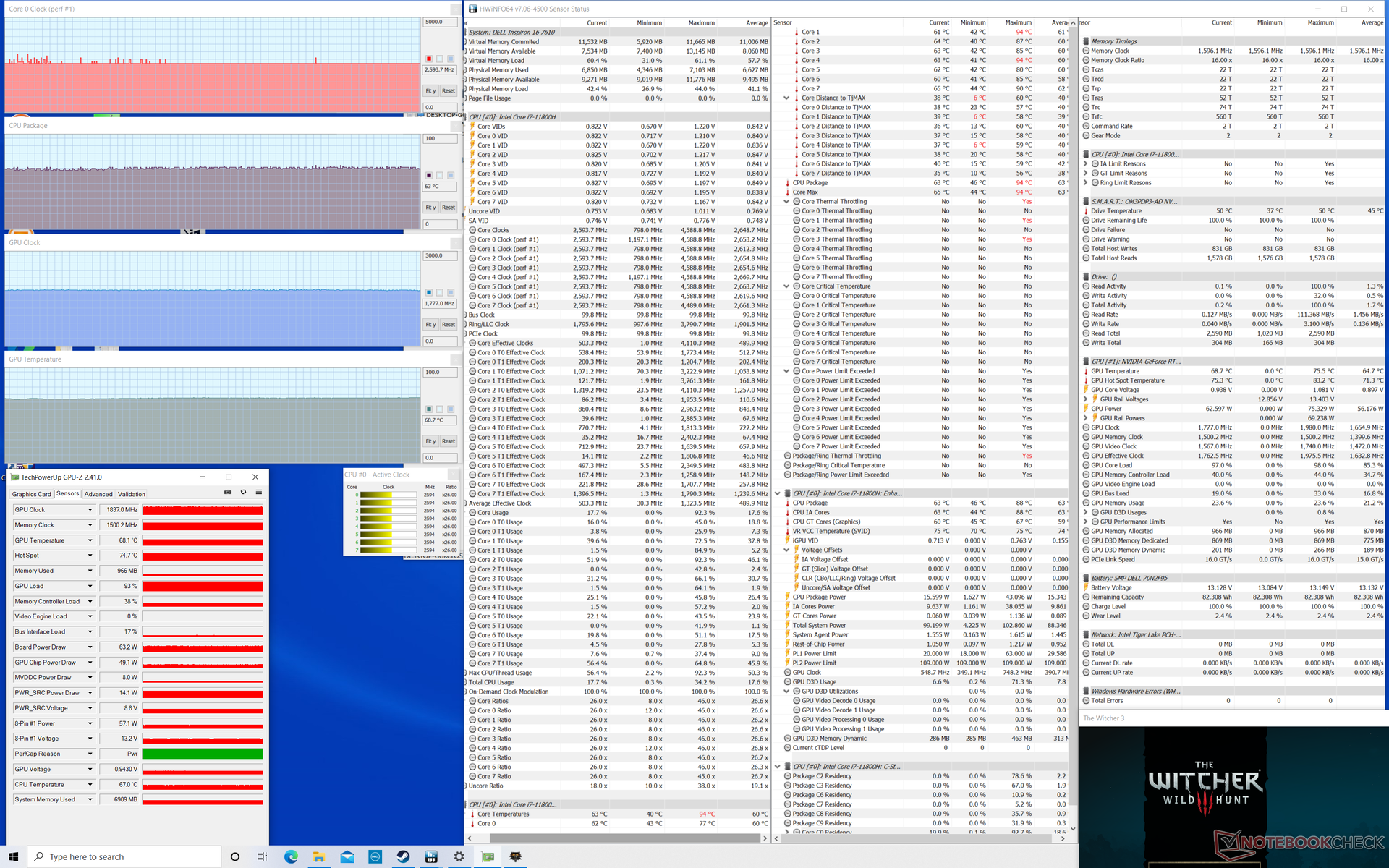Viewport: 1389px width, 868px height.
Task: Switch to the Advanced tab in GPU-Z
Action: point(98,494)
